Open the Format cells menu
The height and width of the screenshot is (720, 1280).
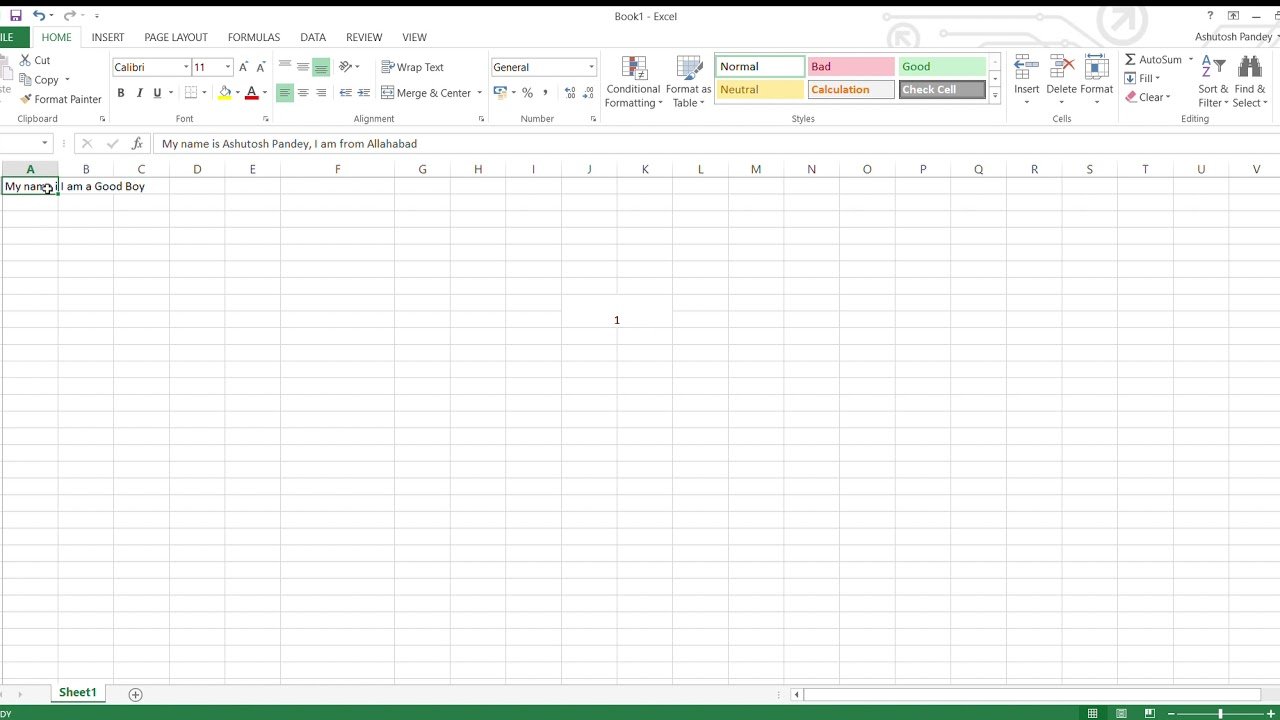coord(1096,82)
